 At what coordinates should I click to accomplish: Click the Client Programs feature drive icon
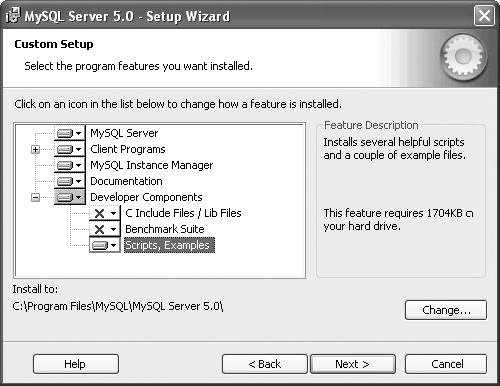tap(65, 149)
